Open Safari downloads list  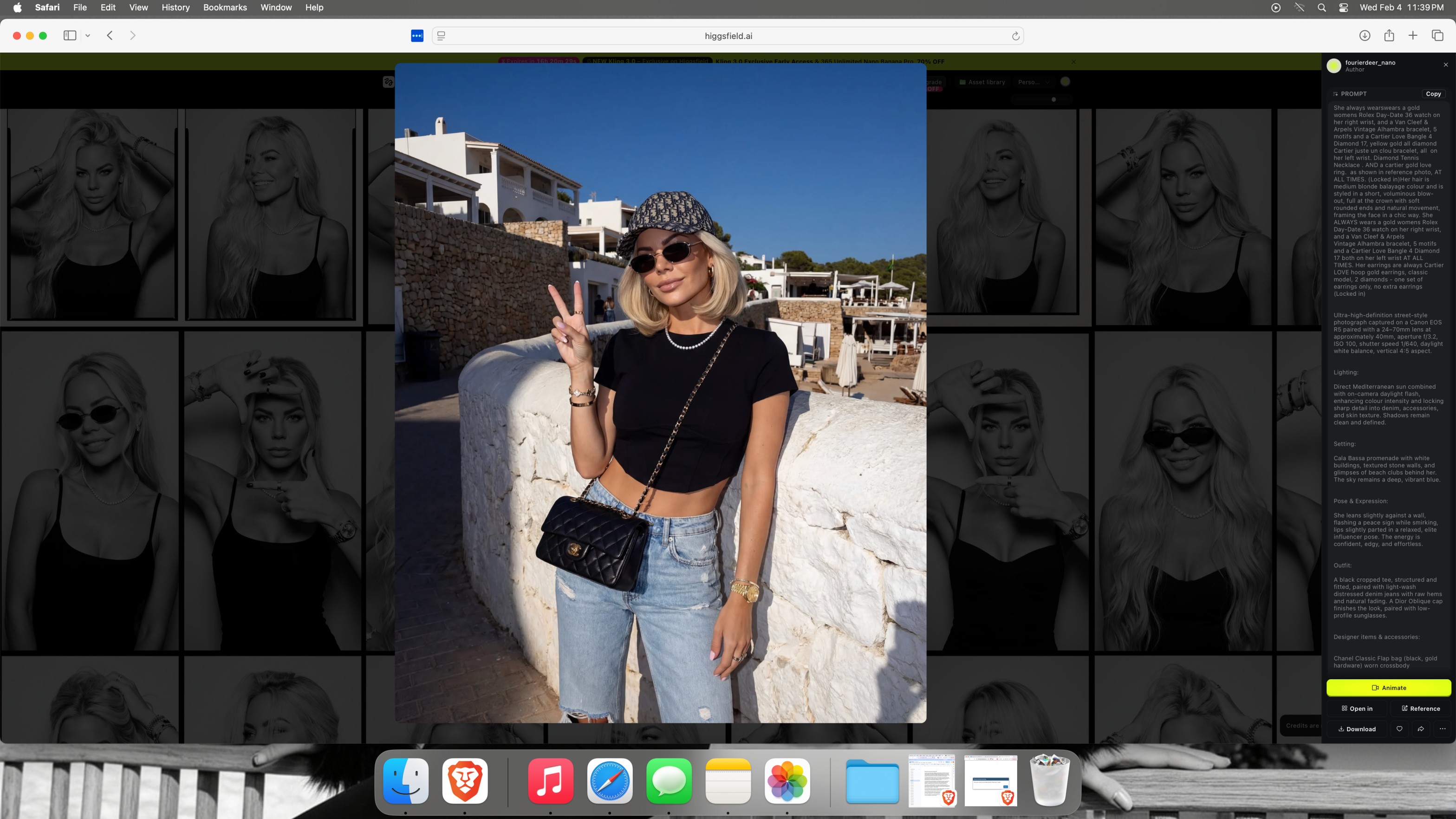[x=1365, y=36]
